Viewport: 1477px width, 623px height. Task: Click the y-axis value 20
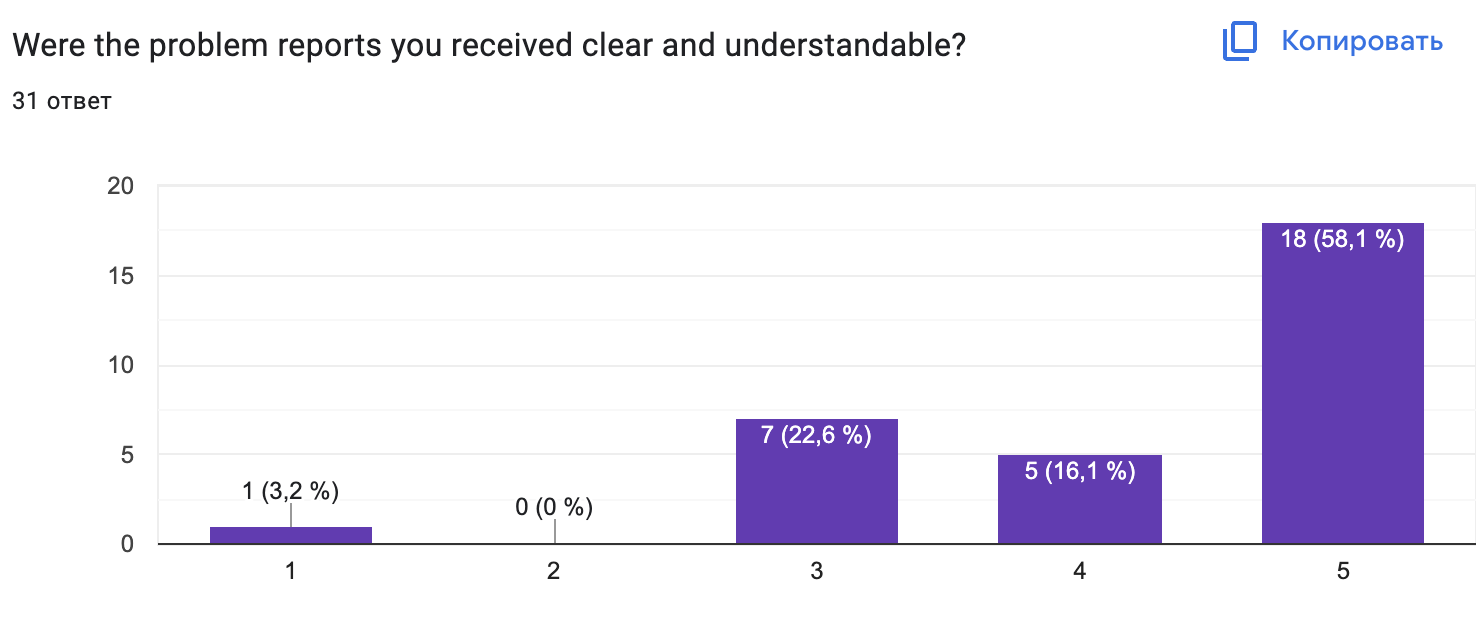pyautogui.click(x=120, y=187)
